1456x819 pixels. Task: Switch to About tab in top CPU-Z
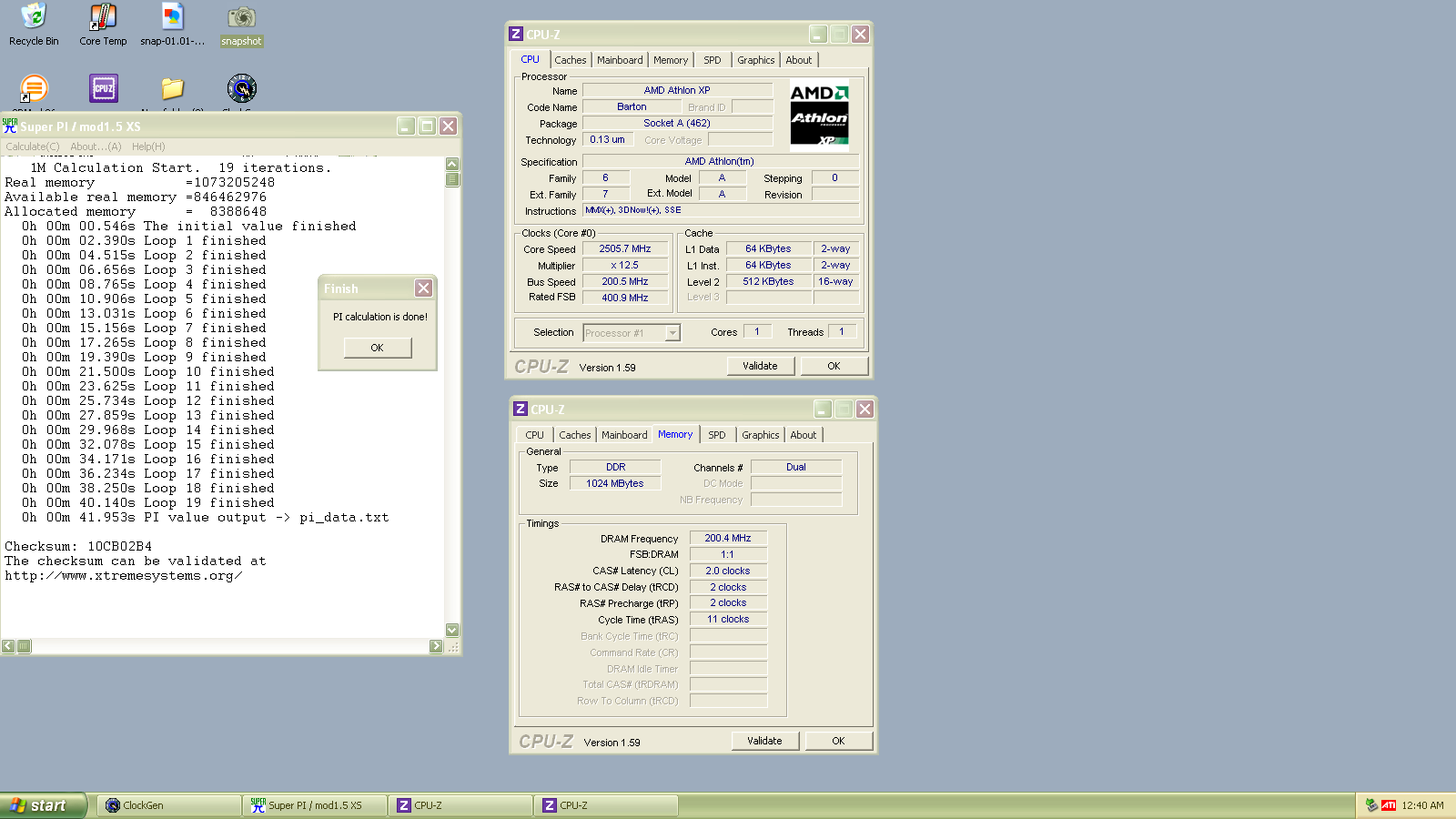[x=799, y=60]
